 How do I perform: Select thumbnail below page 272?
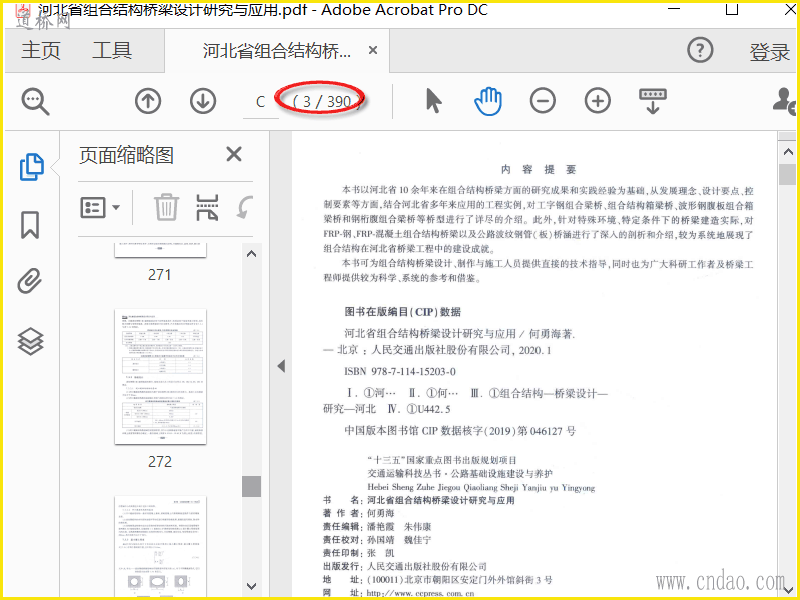click(160, 546)
